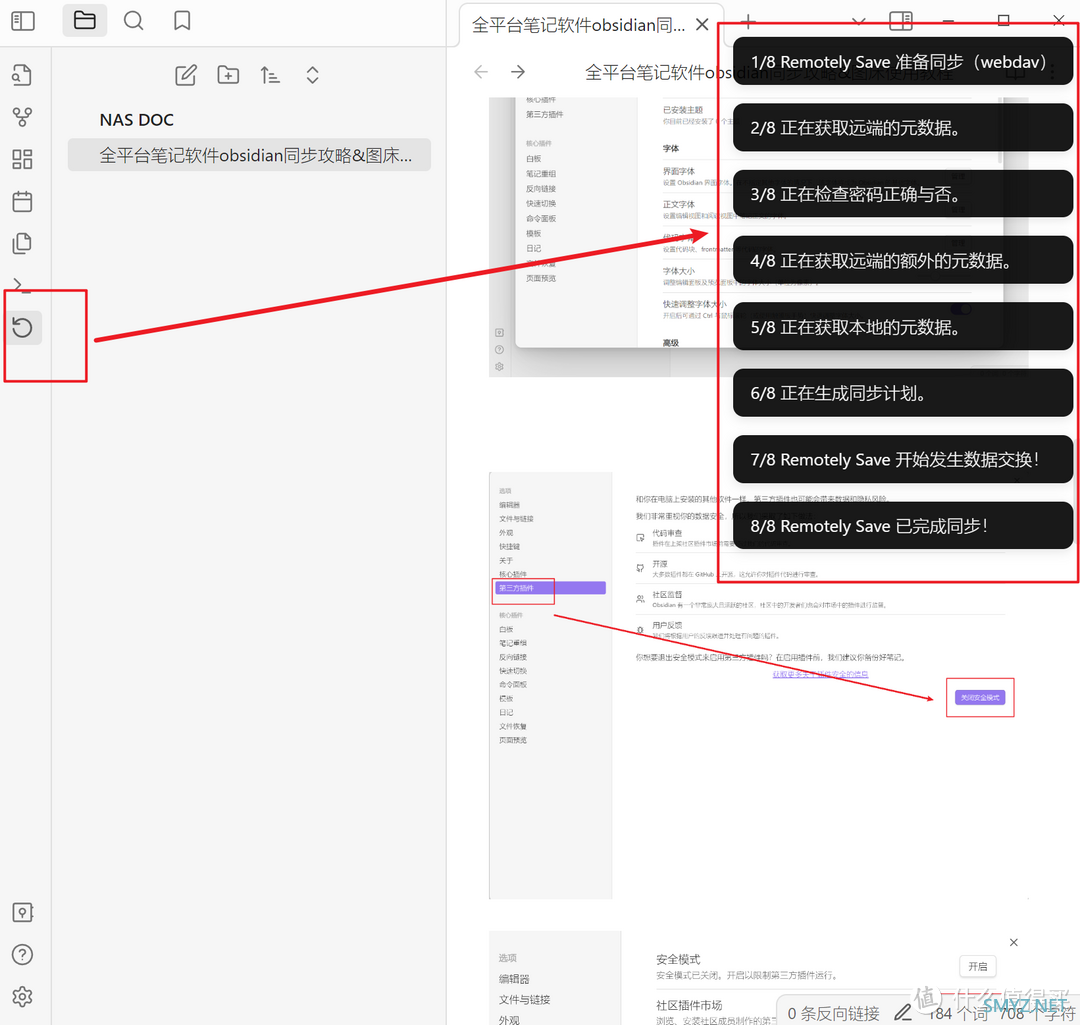Navigate forward in note history
The width and height of the screenshot is (1080, 1025).
coord(518,72)
